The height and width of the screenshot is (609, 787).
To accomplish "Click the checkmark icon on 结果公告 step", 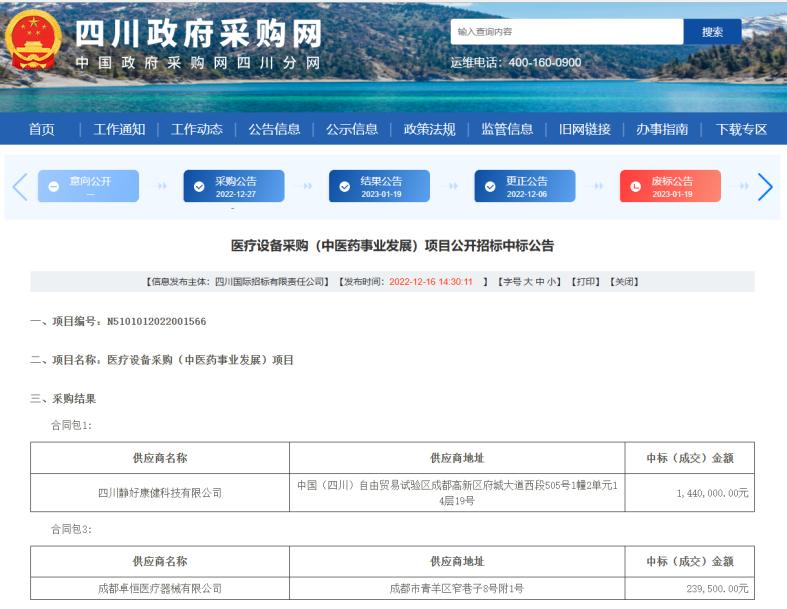I will point(345,187).
